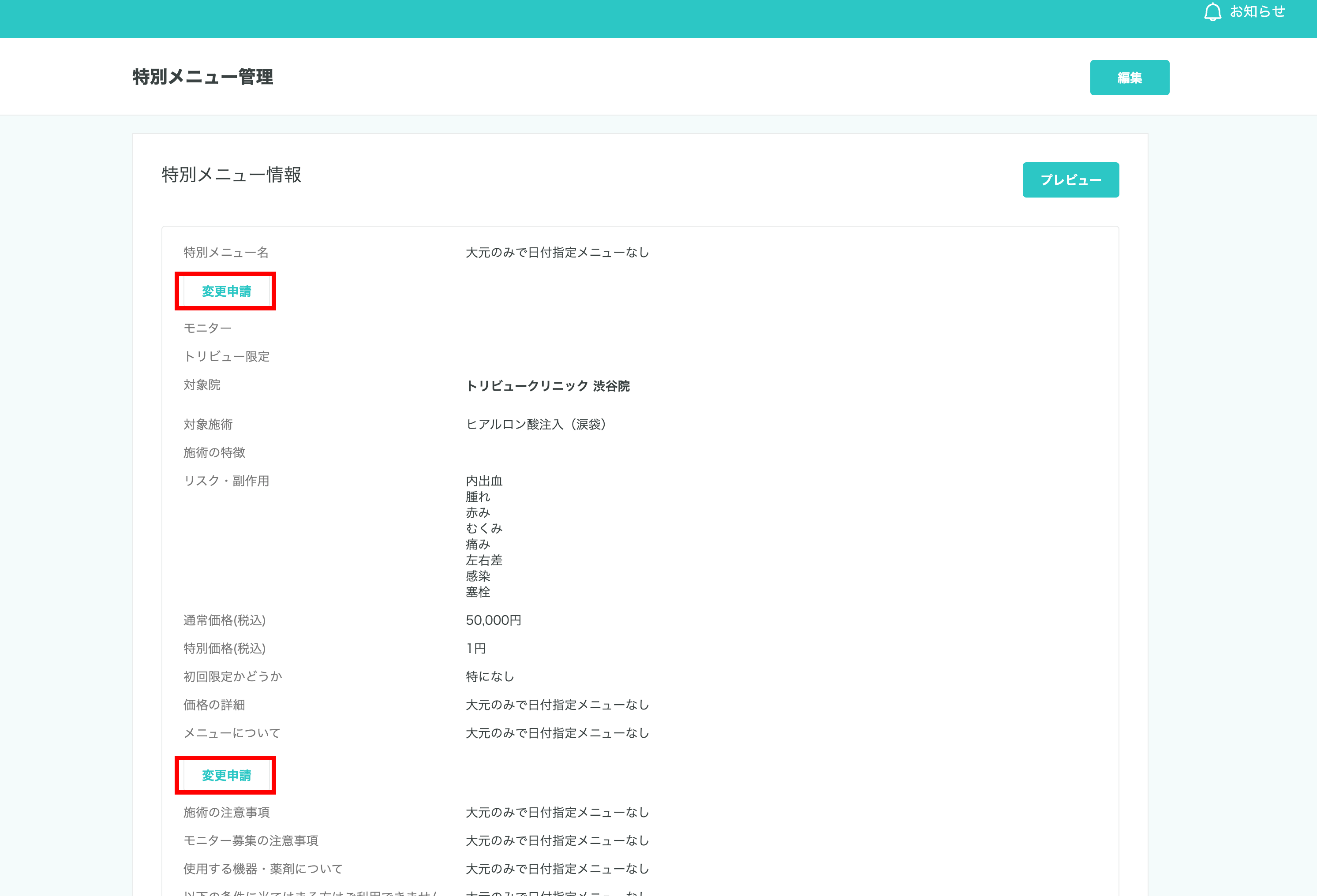The width and height of the screenshot is (1317, 896).
Task: Click the 対象施術 value ヒアルロン酸注入（涙袋）
Action: (536, 425)
